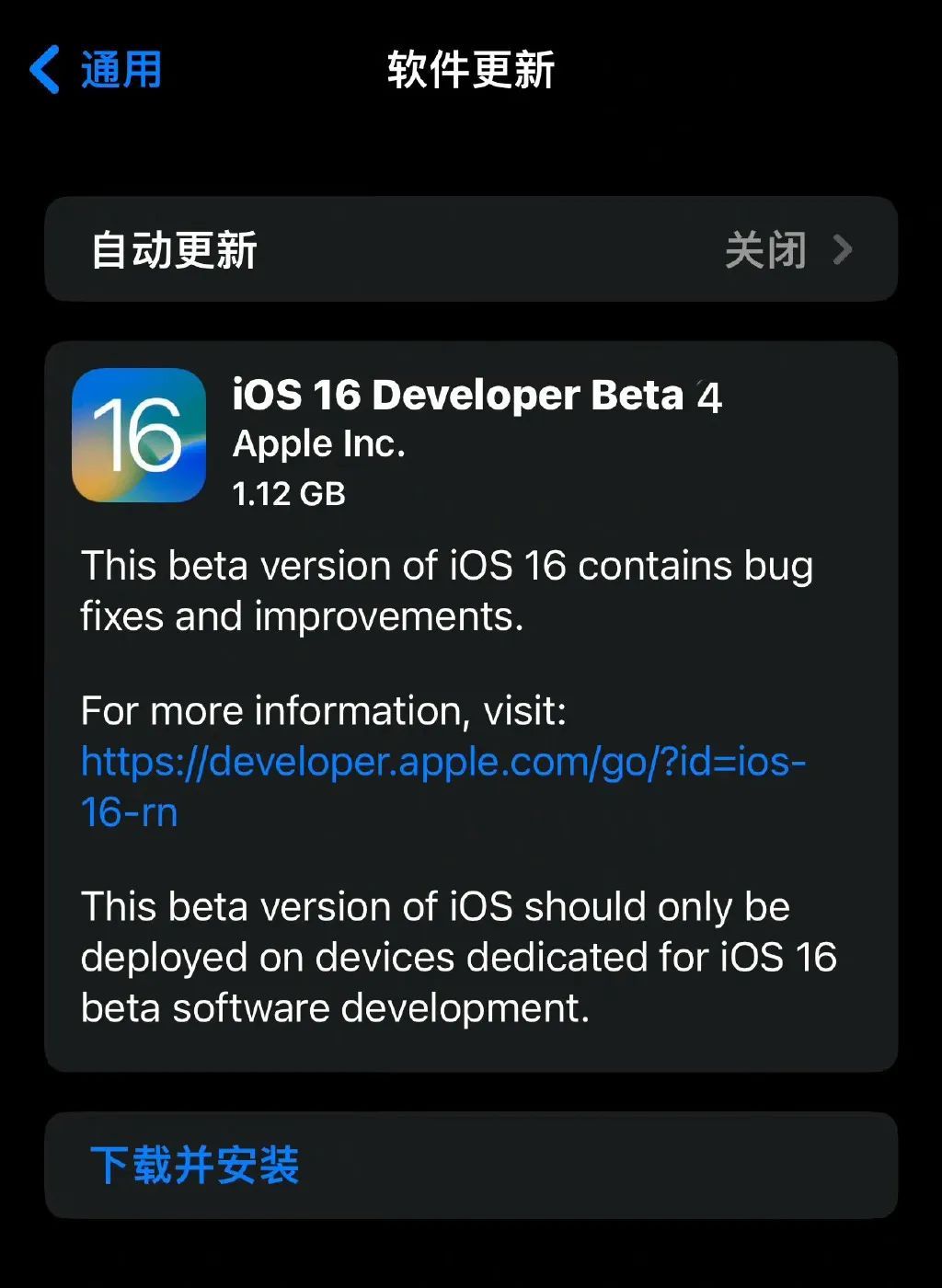Tap the 软件更新 page title

pos(471,70)
